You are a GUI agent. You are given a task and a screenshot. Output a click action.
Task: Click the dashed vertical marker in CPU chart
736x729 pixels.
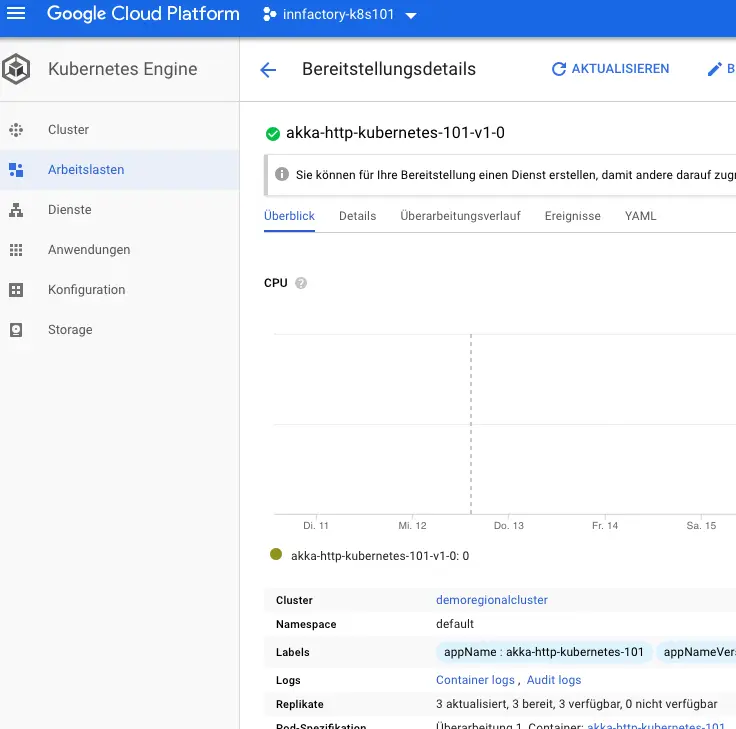(471, 424)
